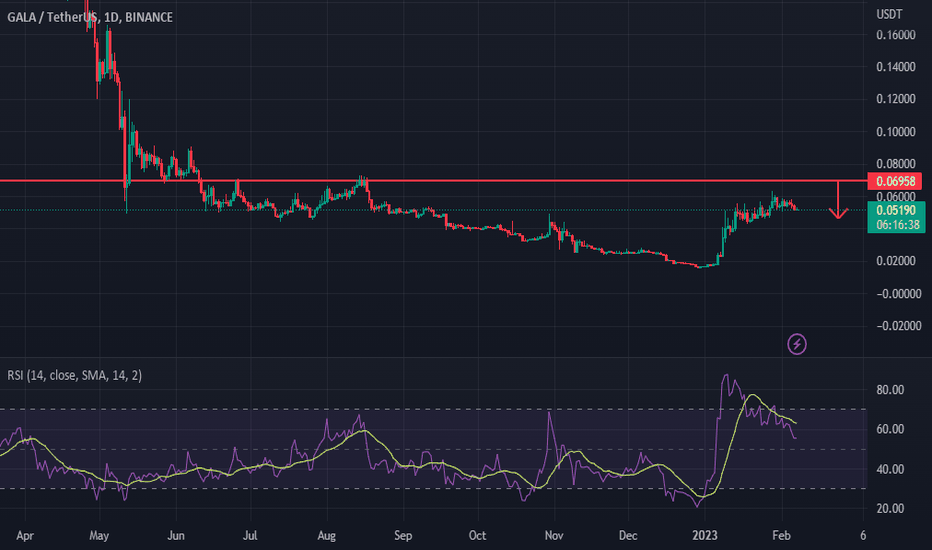932x550 pixels.
Task: Click the USDT currency label
Action: tap(889, 14)
